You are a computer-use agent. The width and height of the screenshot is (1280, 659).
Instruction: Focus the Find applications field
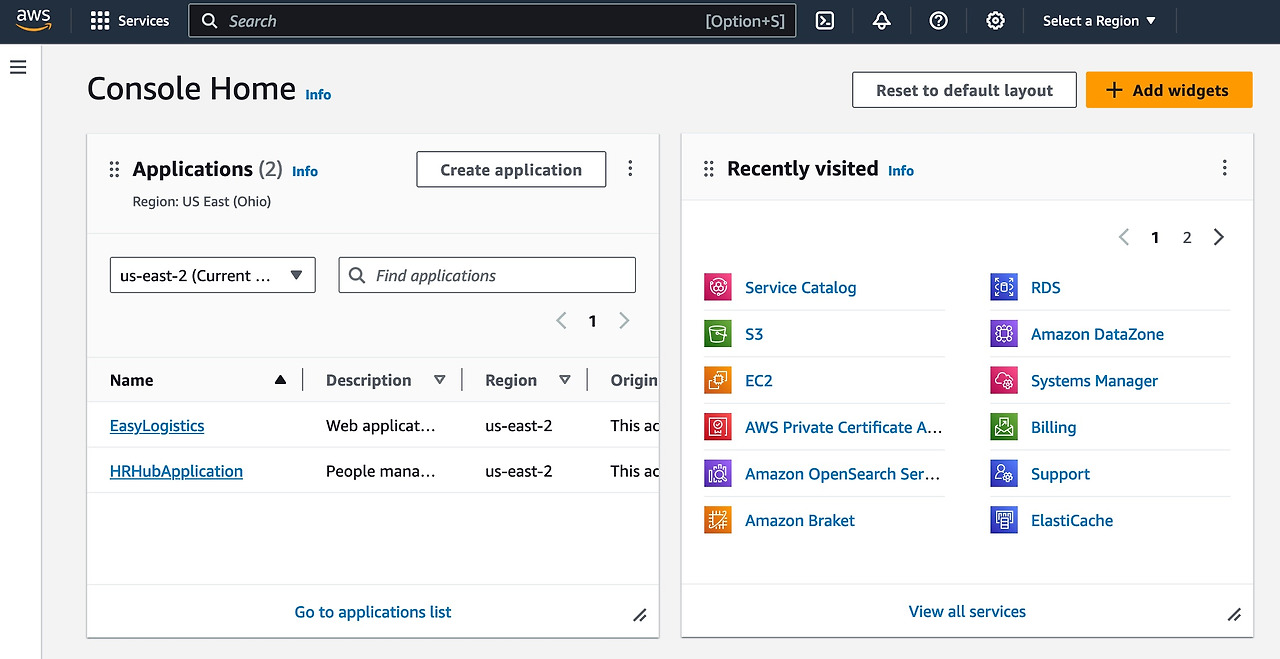click(487, 275)
